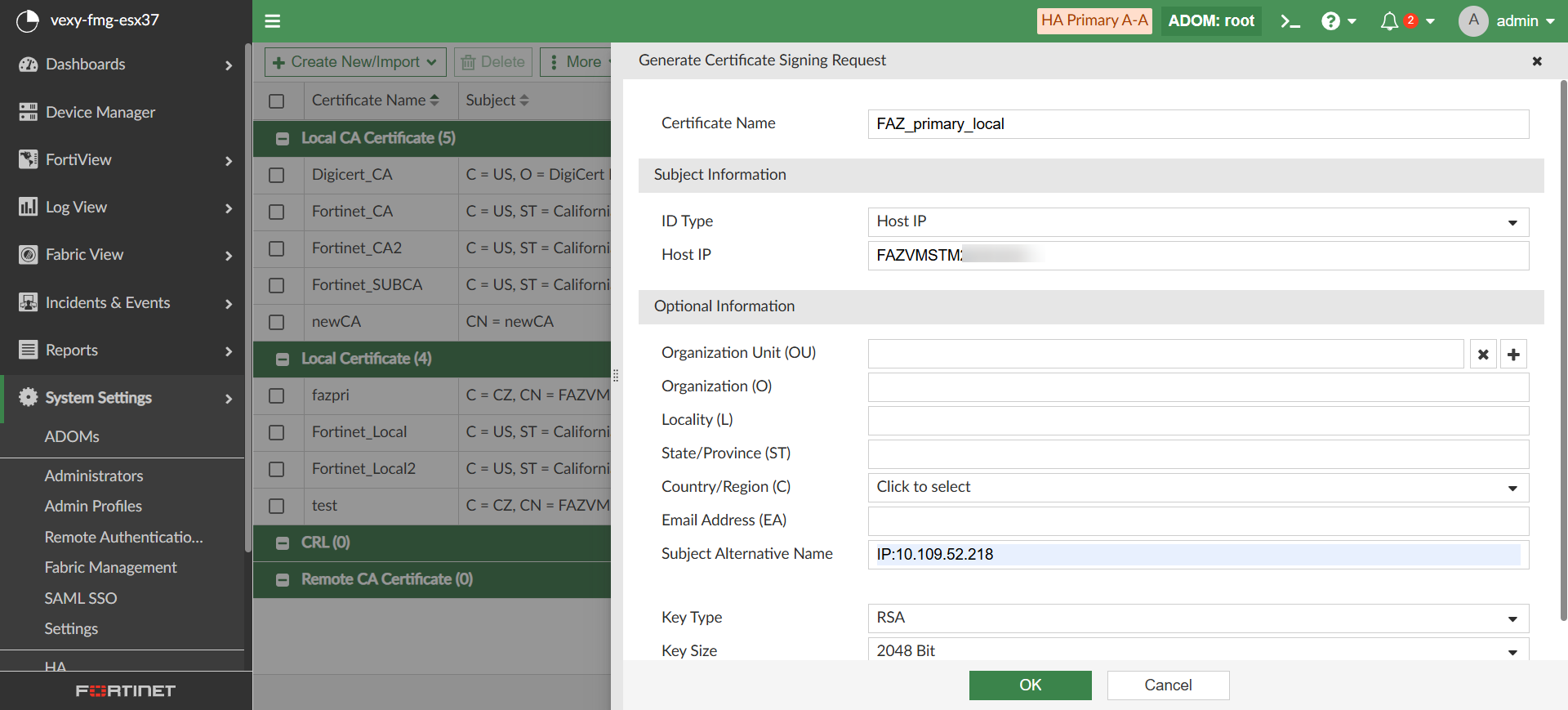Image resolution: width=1568 pixels, height=710 pixels.
Task: Open the sidebar Settings link
Action: 71,628
